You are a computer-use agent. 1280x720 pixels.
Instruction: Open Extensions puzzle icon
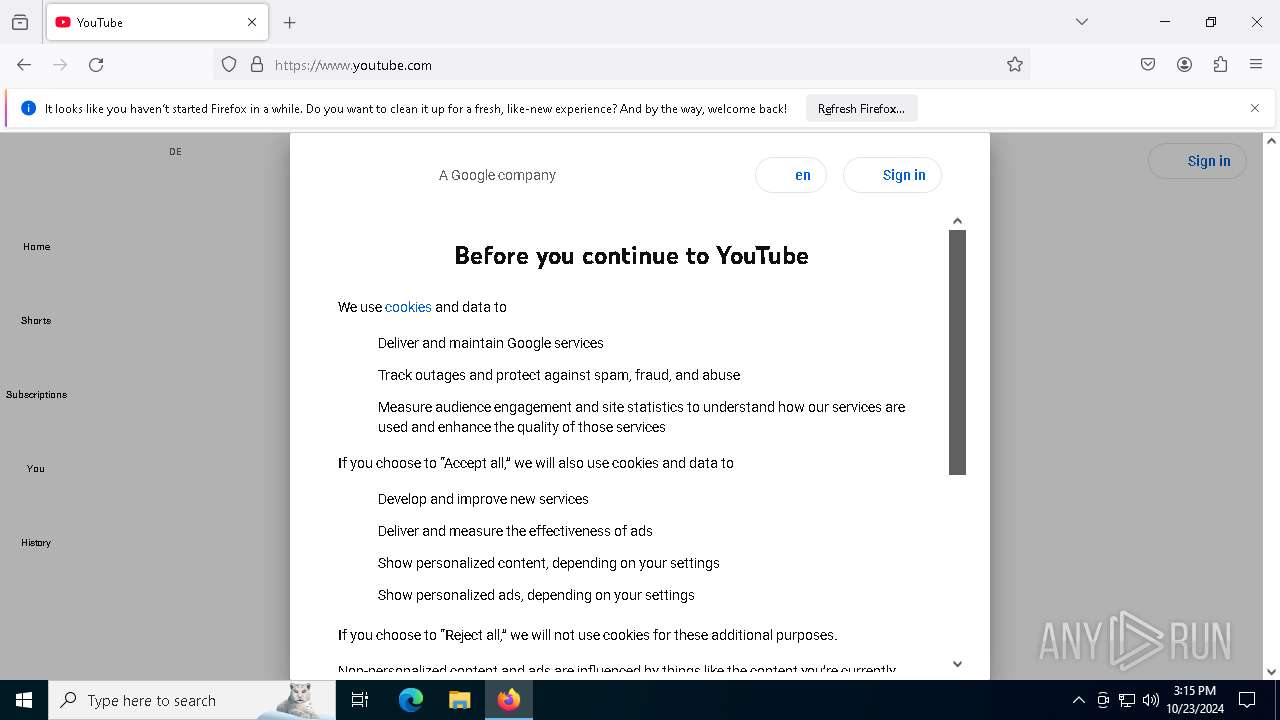1220,65
